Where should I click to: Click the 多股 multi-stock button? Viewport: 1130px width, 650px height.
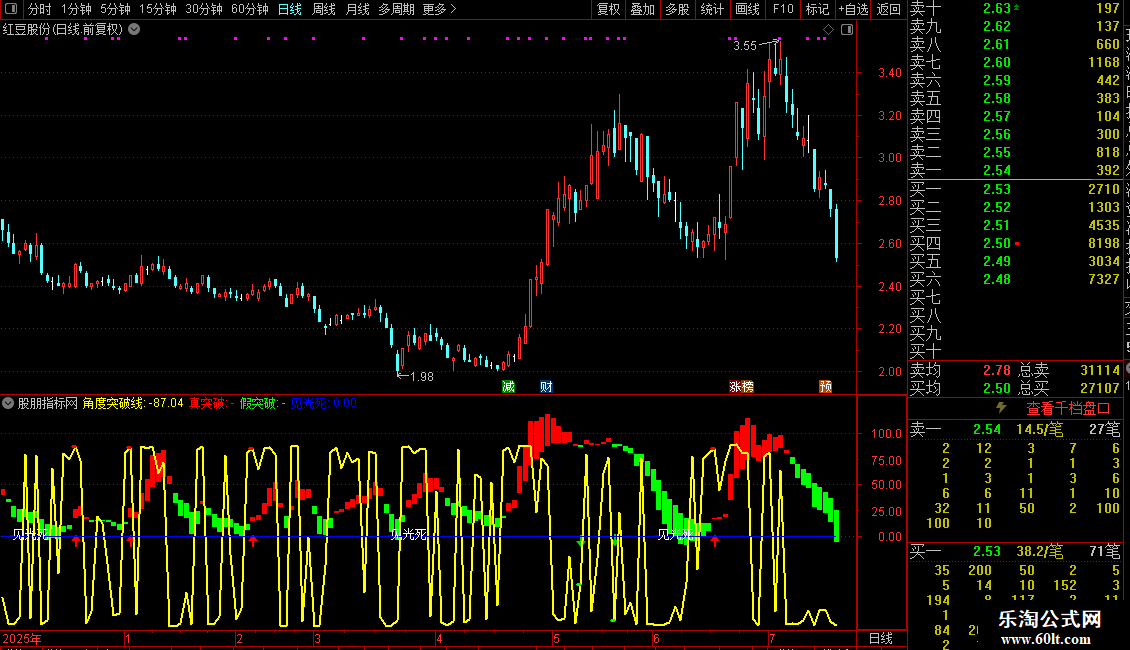pos(677,9)
